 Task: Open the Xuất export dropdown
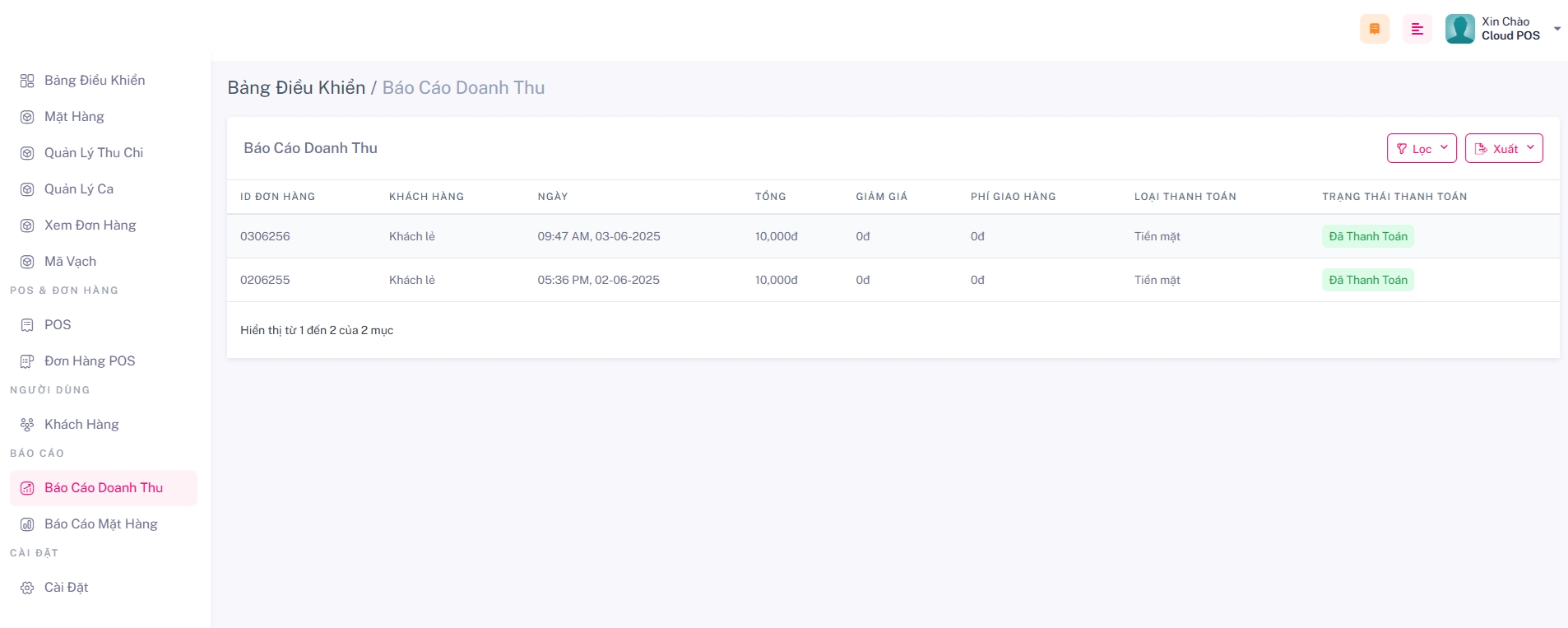pyautogui.click(x=1503, y=148)
